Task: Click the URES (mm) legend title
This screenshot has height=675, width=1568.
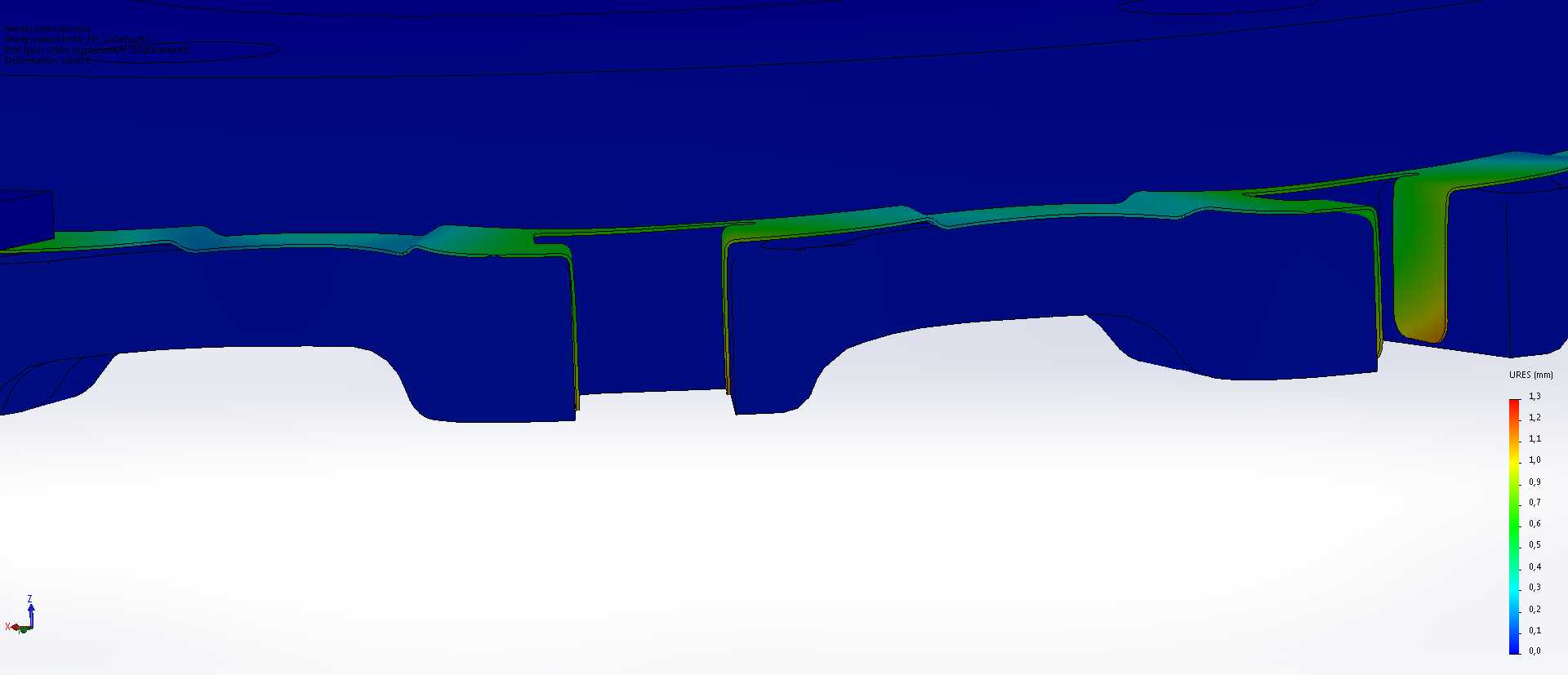Action: [1530, 375]
